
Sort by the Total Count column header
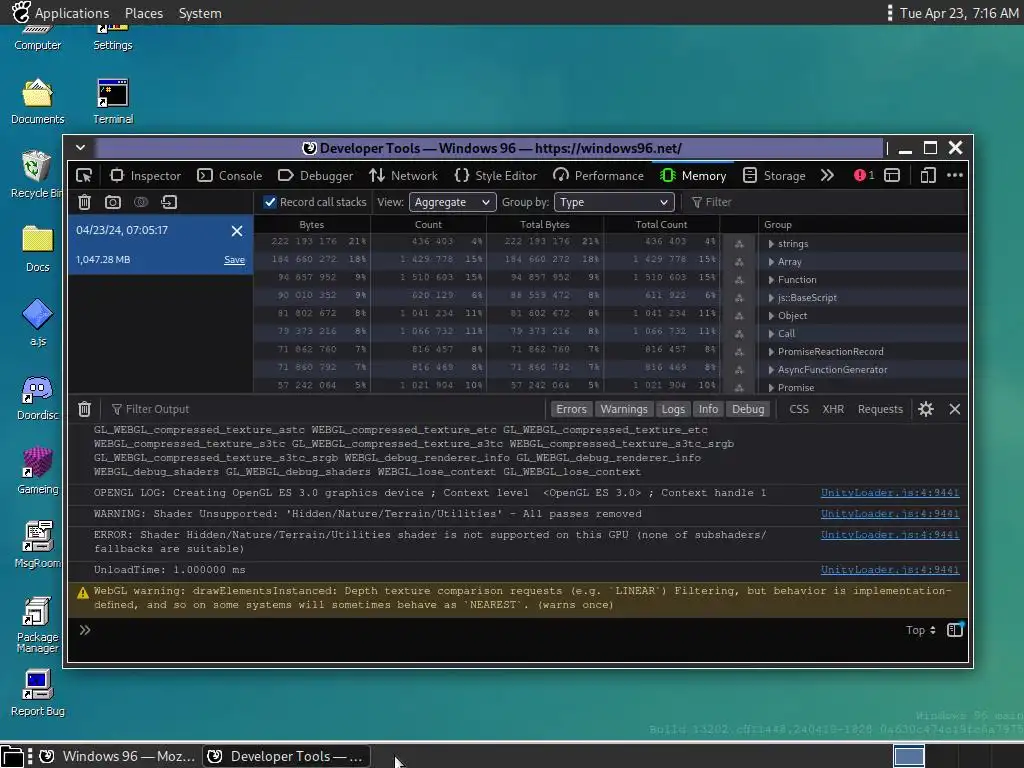click(x=661, y=225)
